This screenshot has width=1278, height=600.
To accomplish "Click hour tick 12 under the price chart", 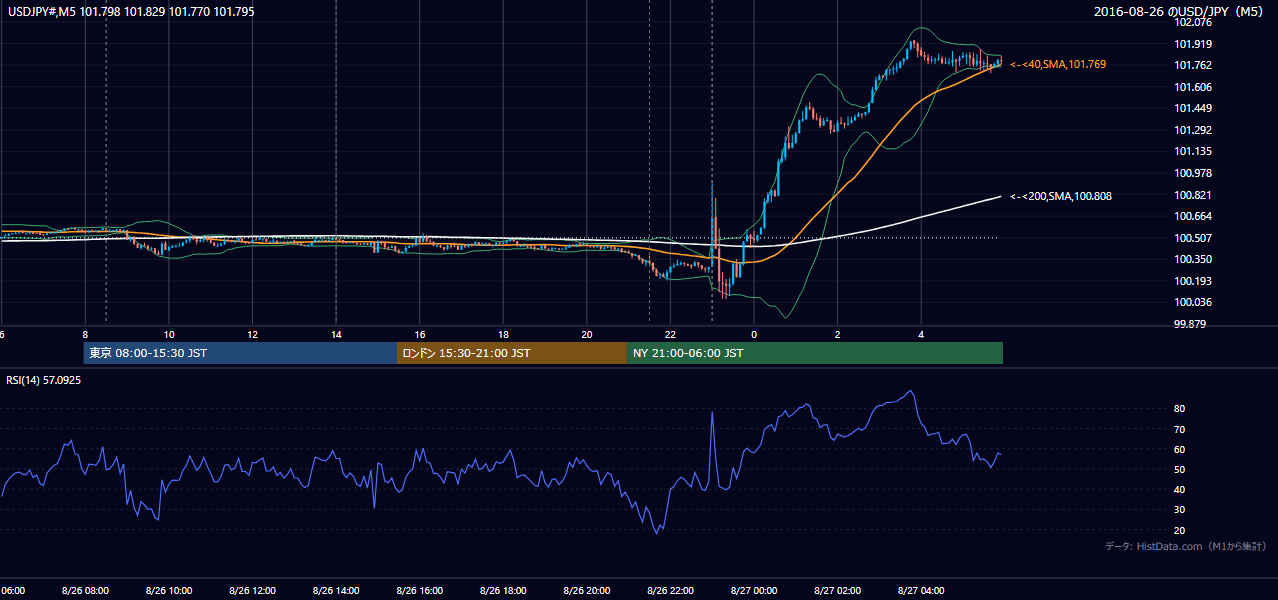I will [x=253, y=335].
